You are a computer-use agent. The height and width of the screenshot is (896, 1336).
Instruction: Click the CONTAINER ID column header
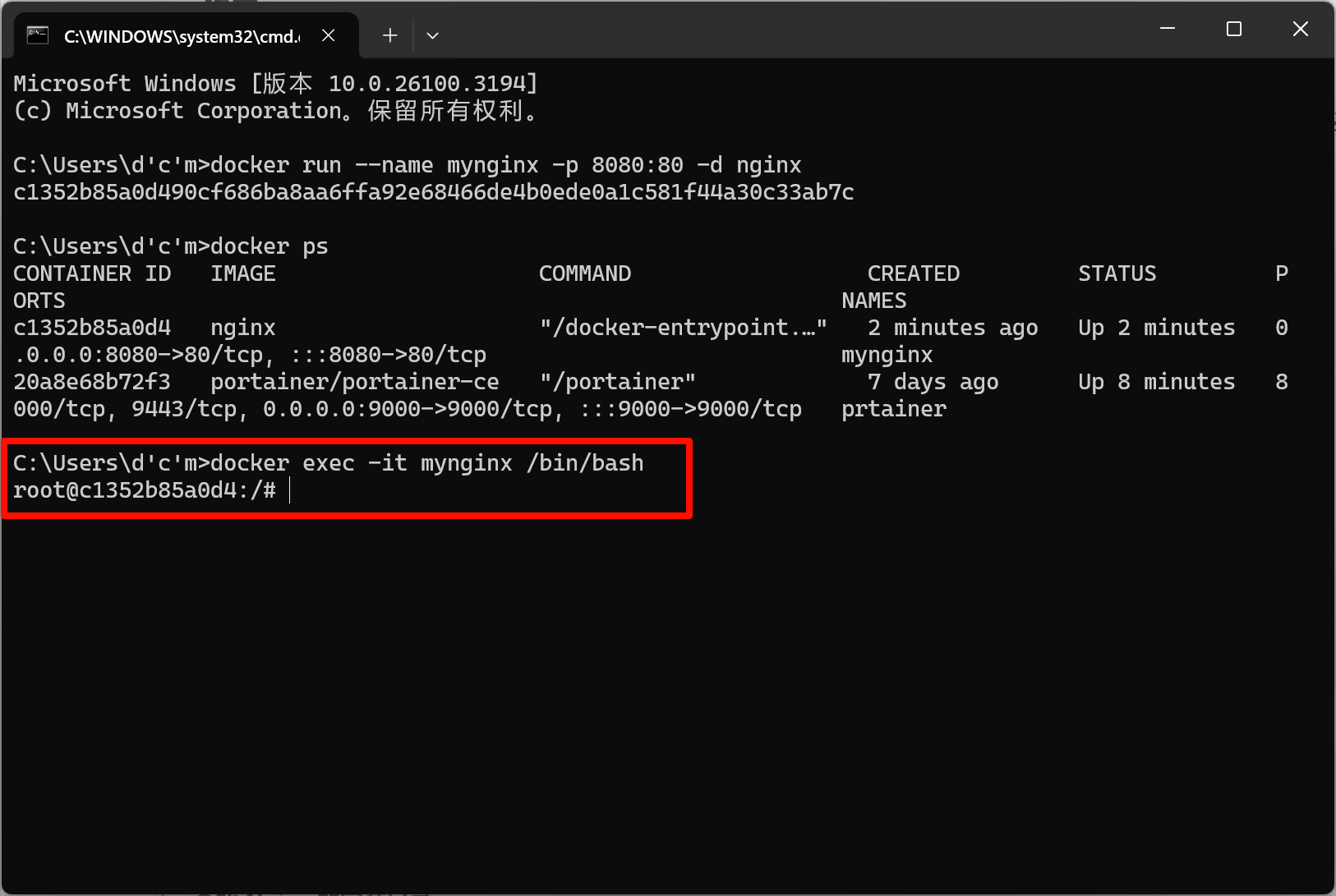92,273
